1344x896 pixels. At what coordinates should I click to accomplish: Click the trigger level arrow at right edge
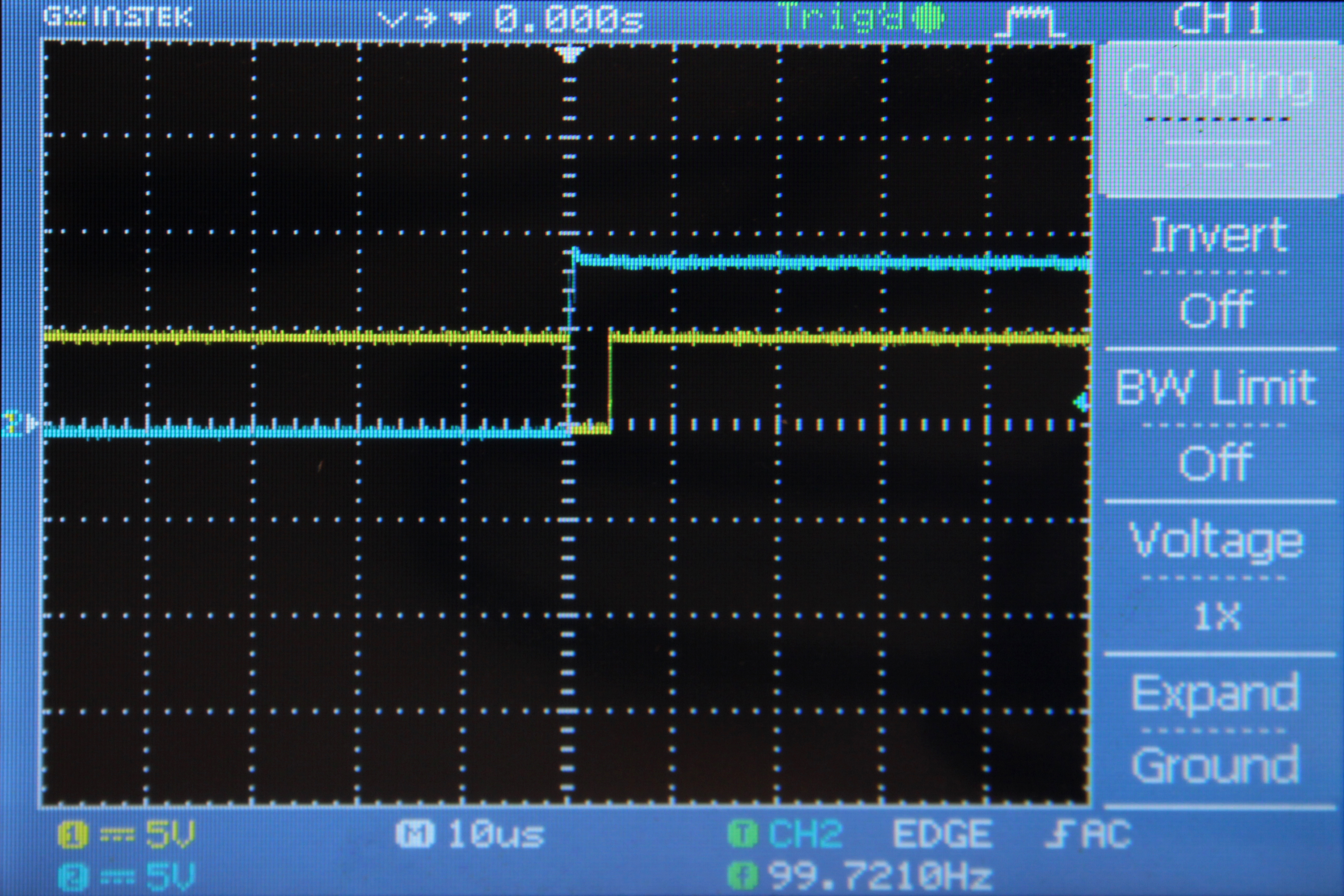[1080, 403]
